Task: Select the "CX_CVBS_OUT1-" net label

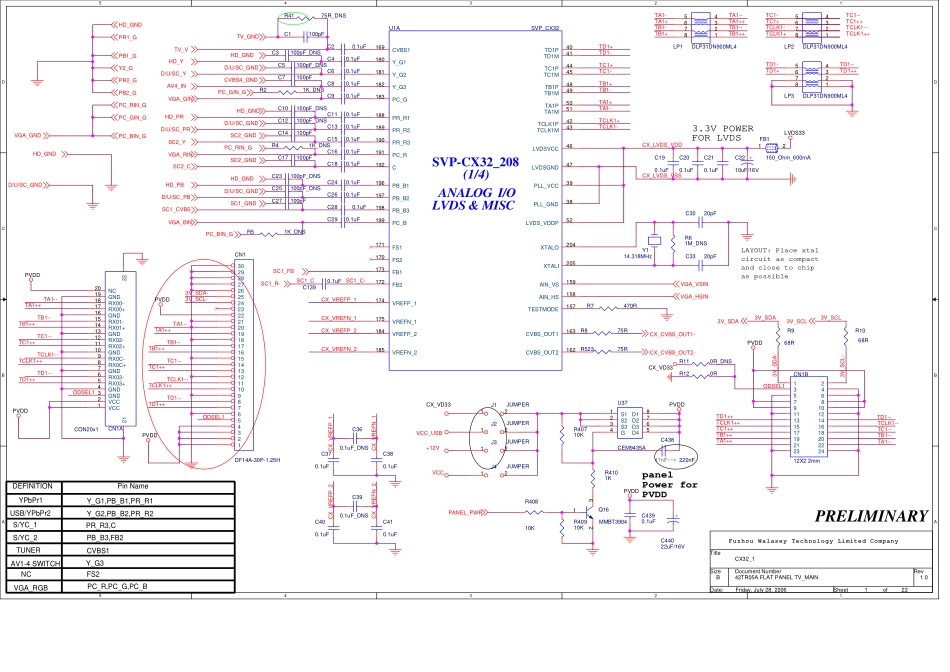Action: pyautogui.click(x=673, y=334)
